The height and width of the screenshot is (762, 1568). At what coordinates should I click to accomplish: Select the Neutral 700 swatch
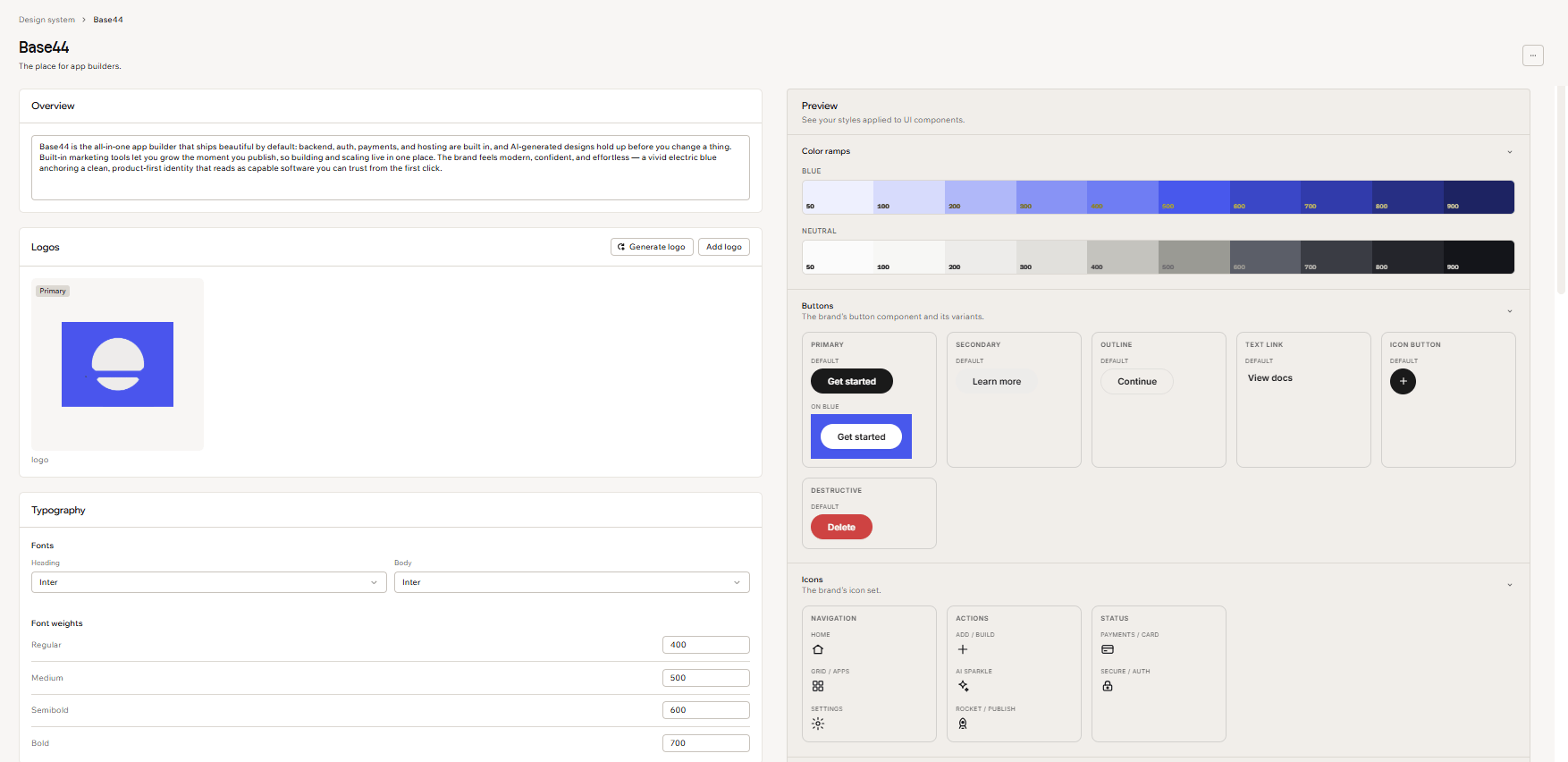tap(1336, 257)
